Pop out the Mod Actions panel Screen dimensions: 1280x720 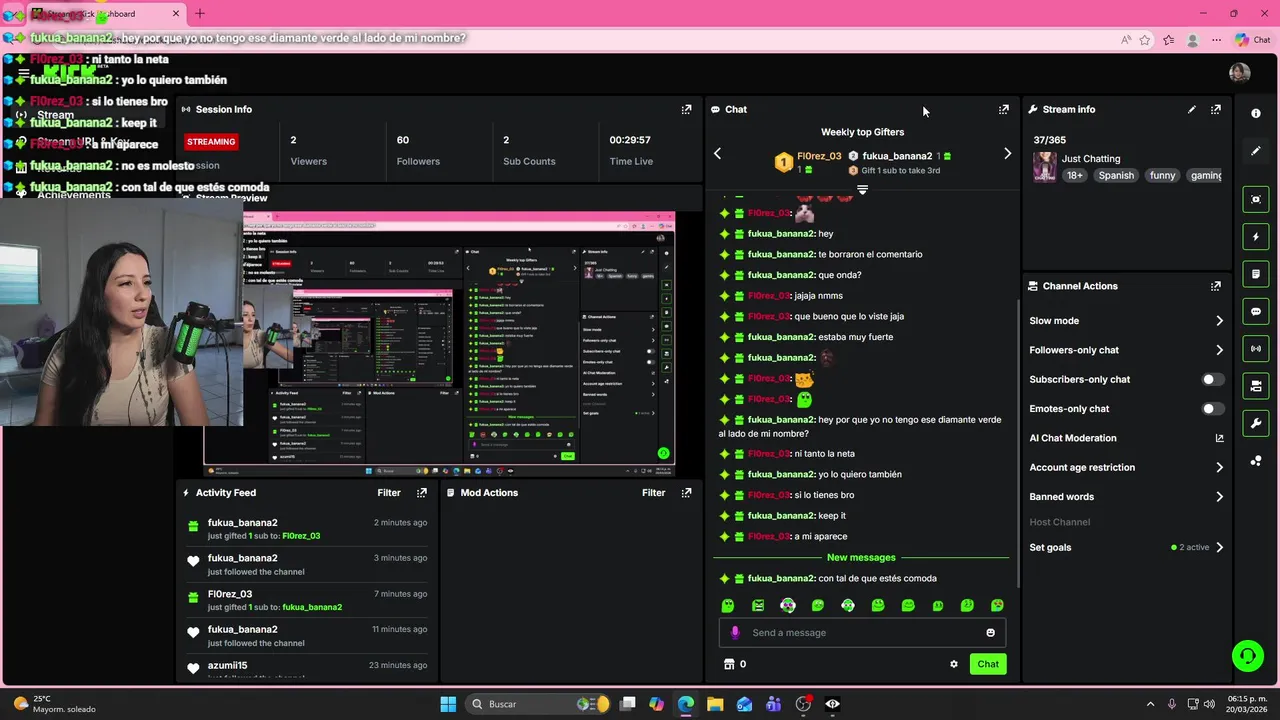point(686,493)
